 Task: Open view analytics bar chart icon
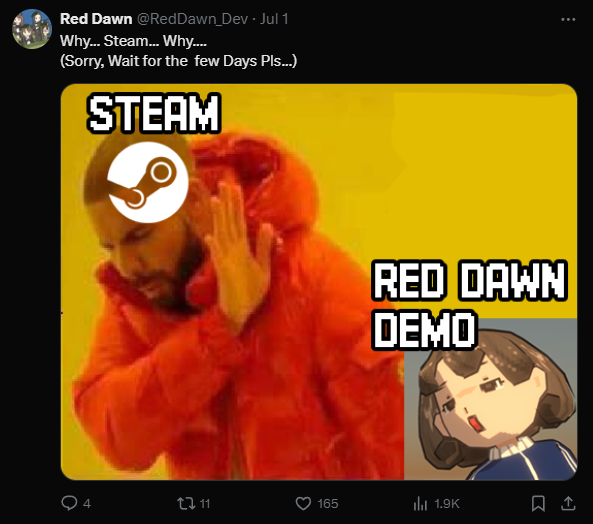click(420, 504)
